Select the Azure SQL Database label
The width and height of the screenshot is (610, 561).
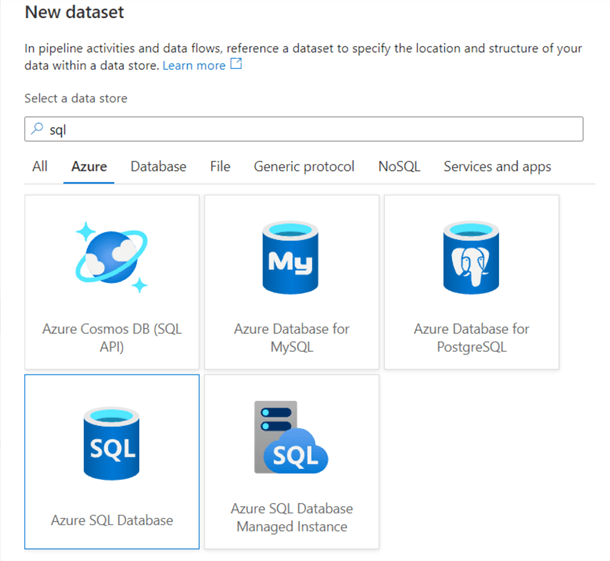pyautogui.click(x=112, y=520)
